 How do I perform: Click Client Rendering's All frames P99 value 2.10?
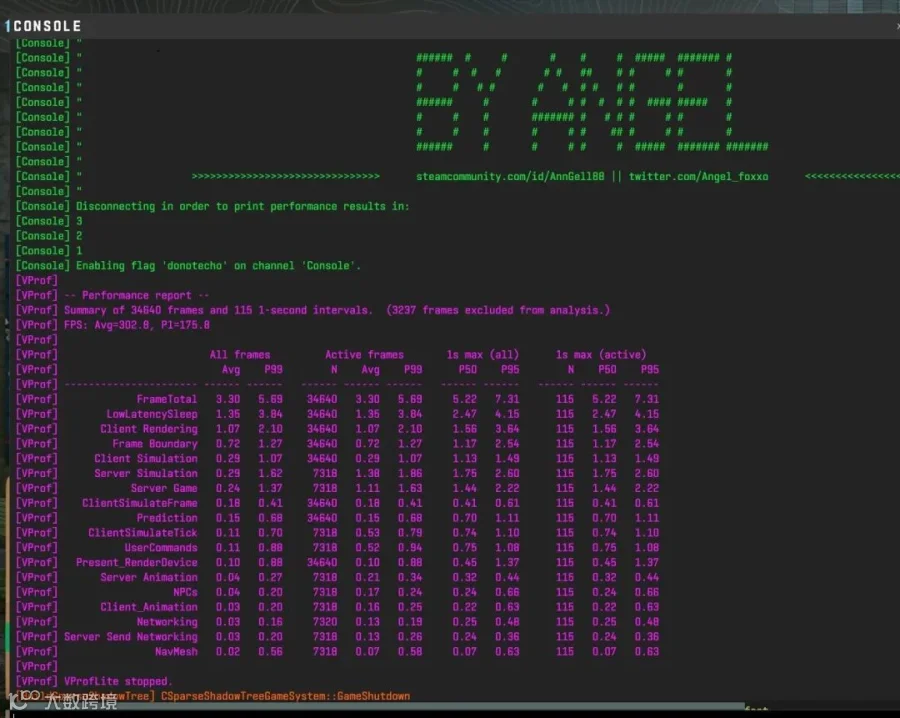[x=270, y=429]
